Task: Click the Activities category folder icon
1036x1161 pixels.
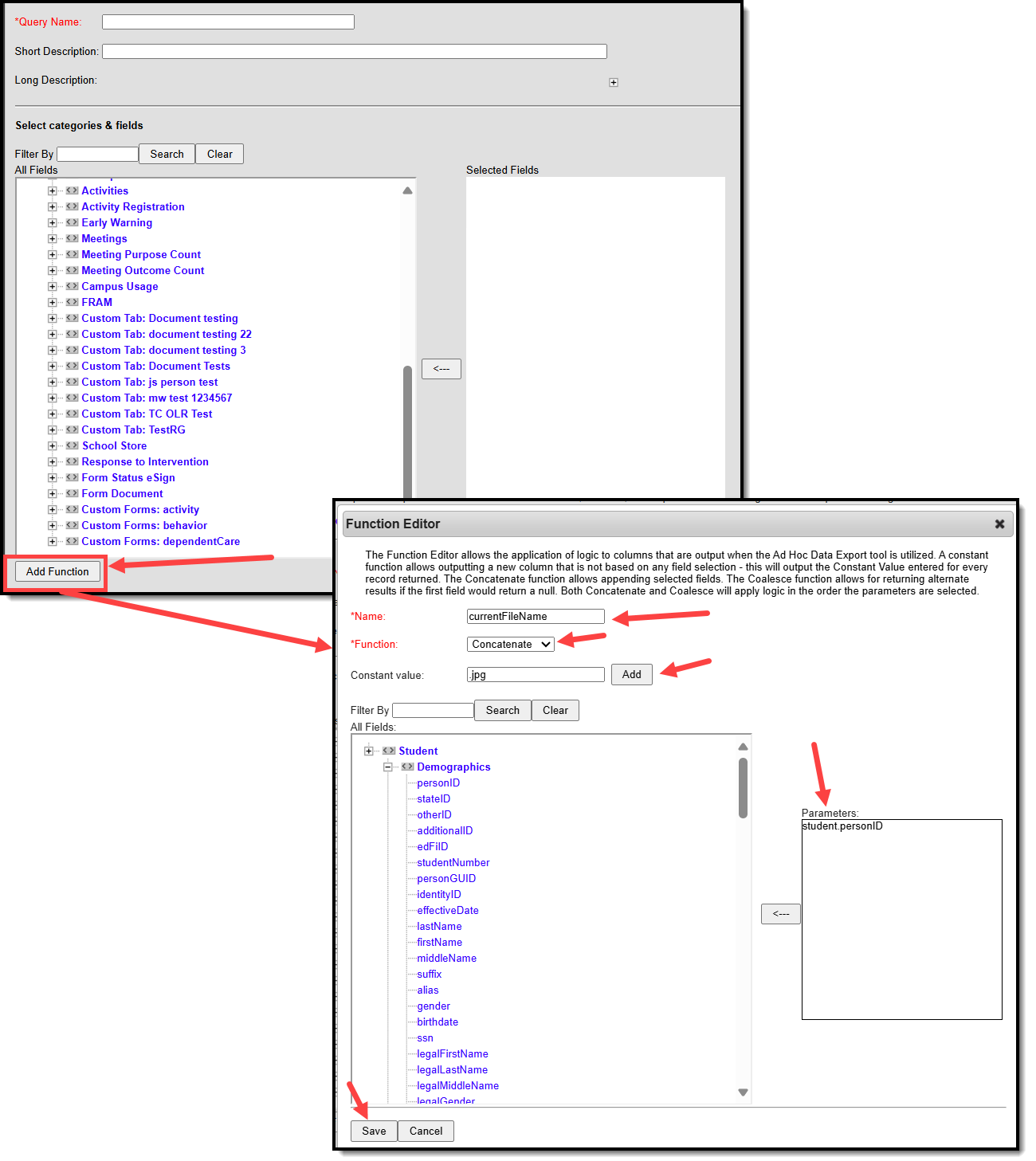Action: tap(72, 190)
